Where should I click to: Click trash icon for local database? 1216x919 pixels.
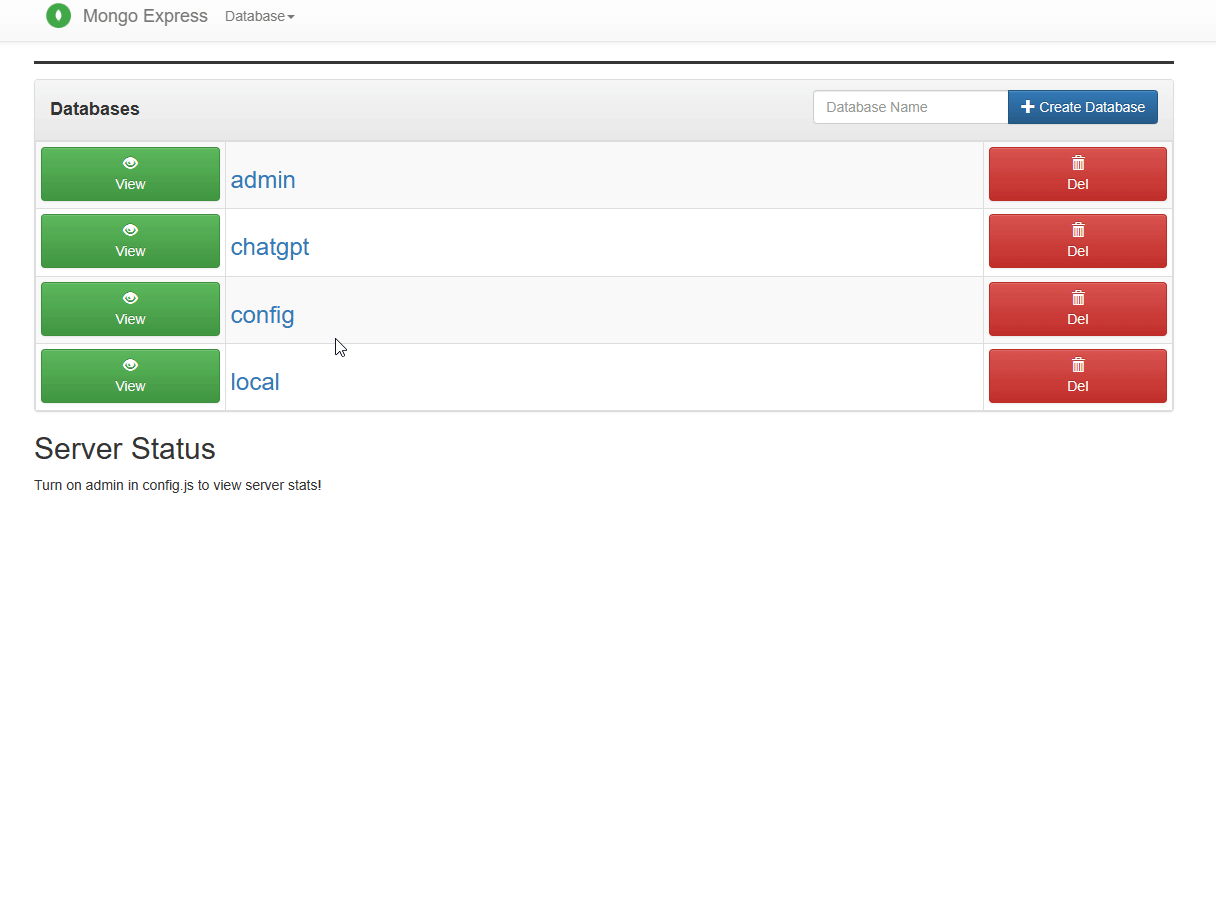(x=1078, y=365)
